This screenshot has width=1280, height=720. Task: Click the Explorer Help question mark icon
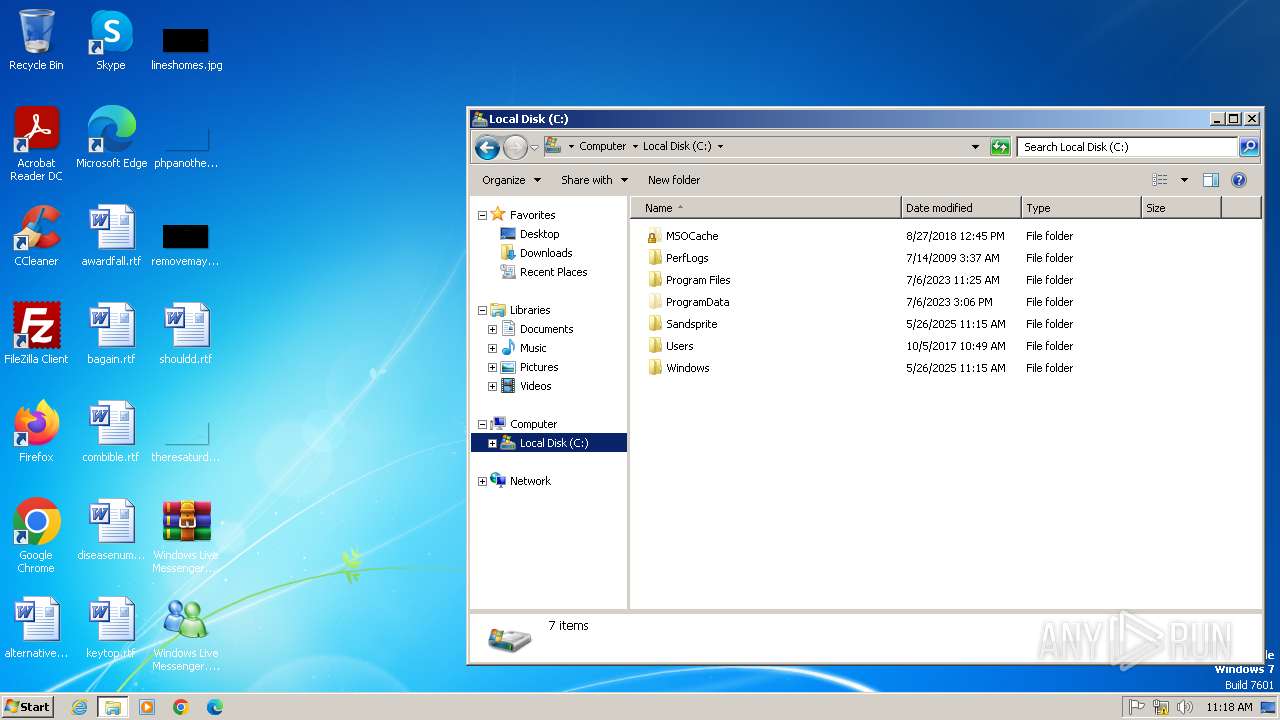point(1239,180)
